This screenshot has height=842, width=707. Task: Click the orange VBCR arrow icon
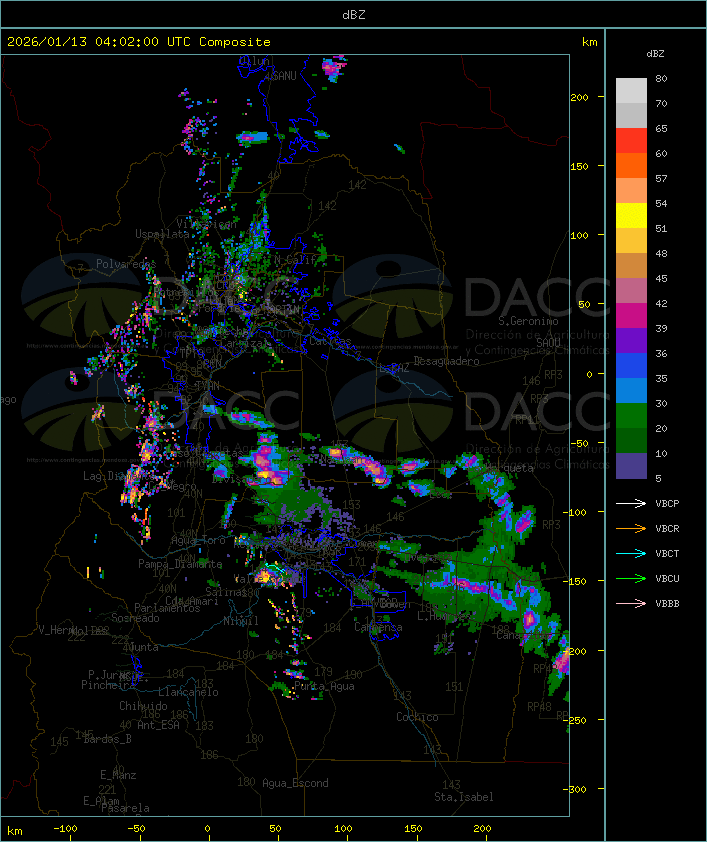[631, 528]
